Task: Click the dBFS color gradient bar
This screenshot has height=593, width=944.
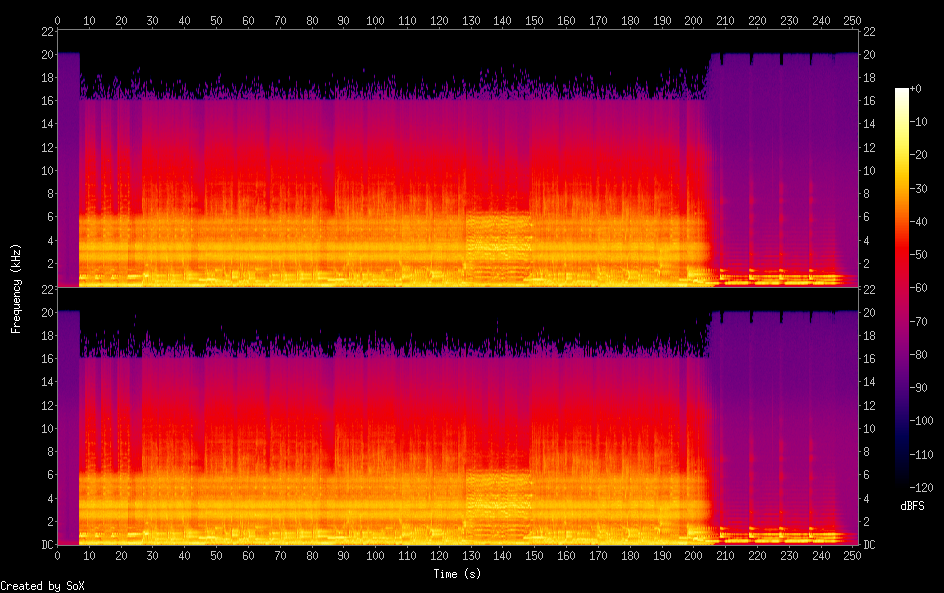Action: [901, 288]
